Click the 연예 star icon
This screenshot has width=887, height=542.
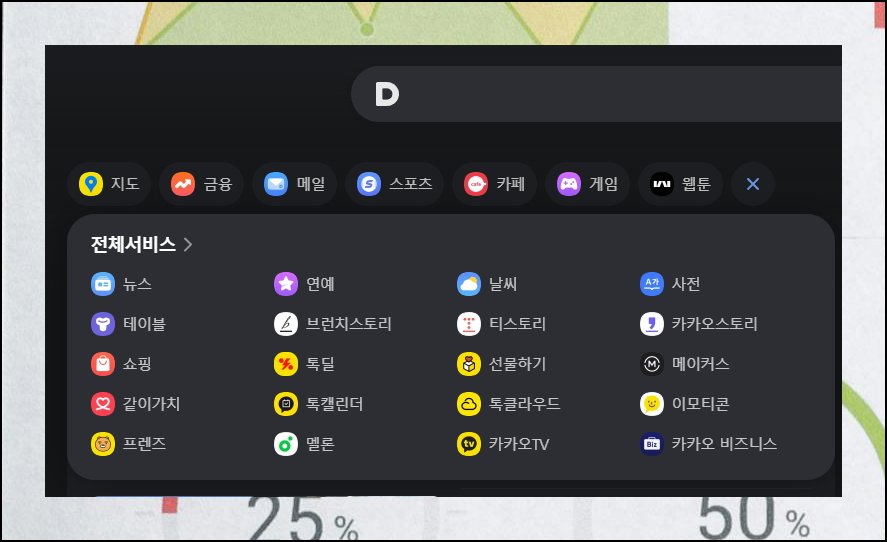[286, 284]
